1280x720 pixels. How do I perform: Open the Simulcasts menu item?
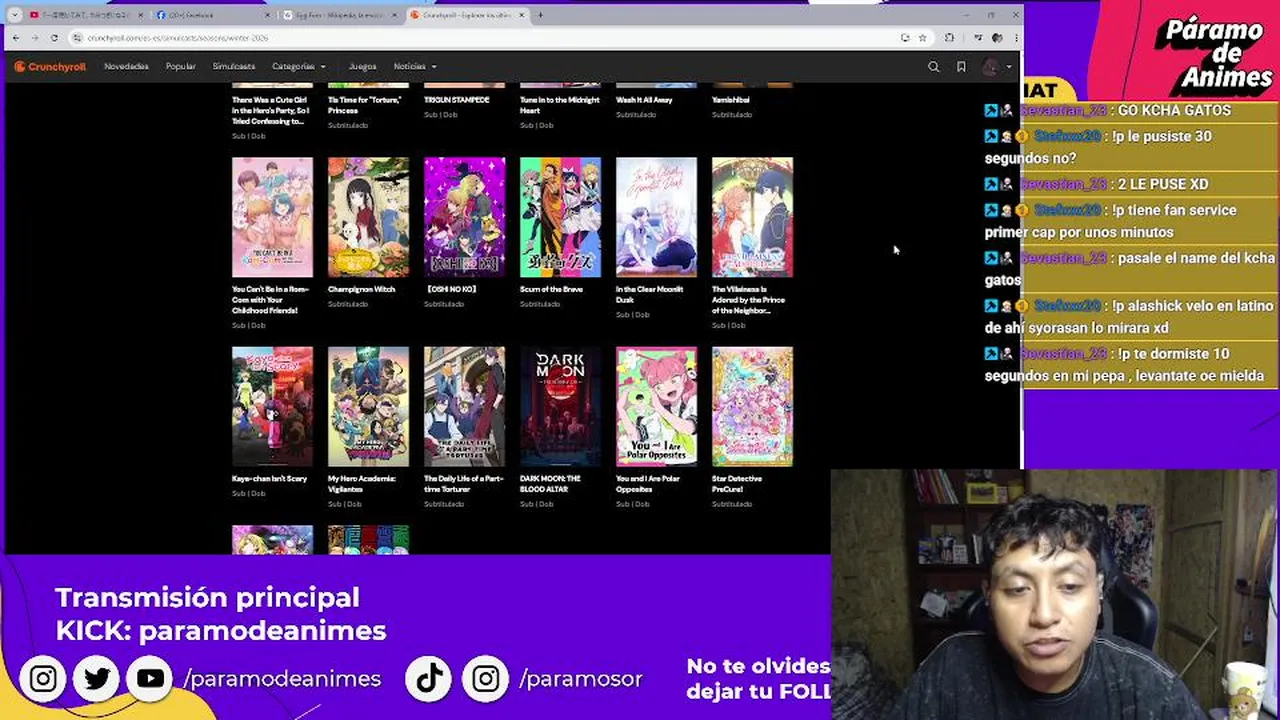tap(234, 66)
